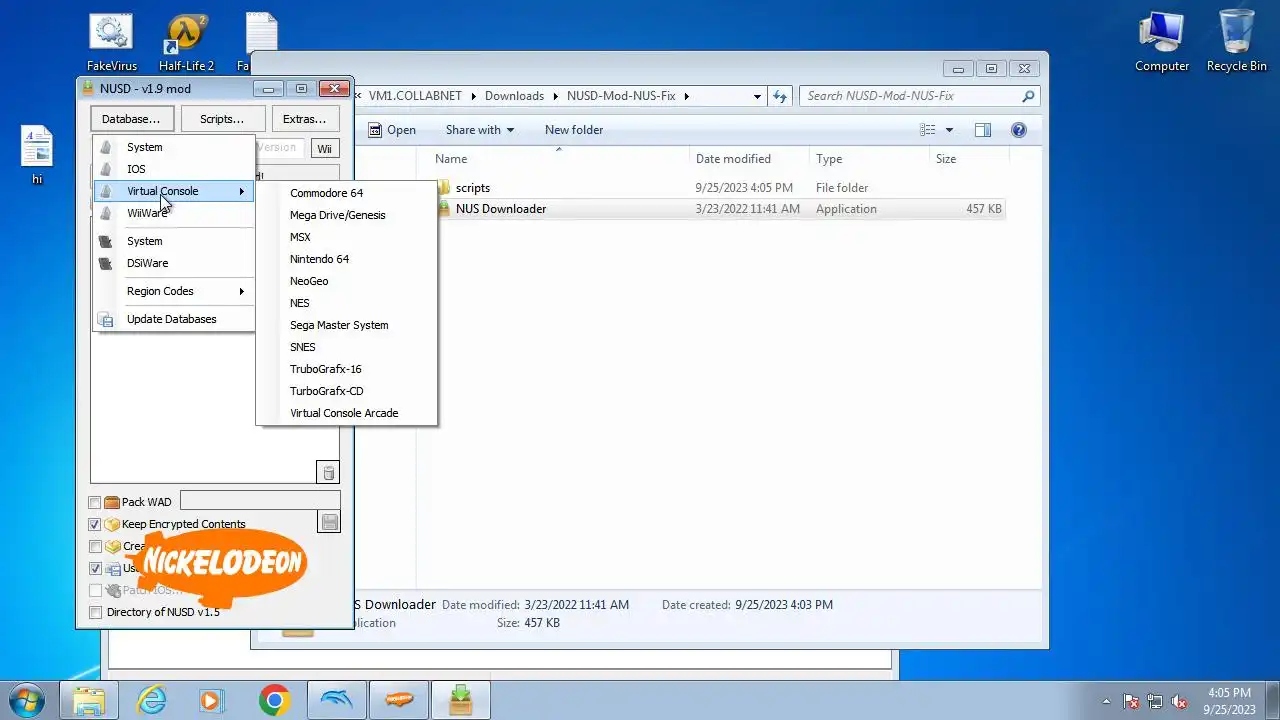
Task: Click the muted volume tray icon
Action: click(1179, 702)
